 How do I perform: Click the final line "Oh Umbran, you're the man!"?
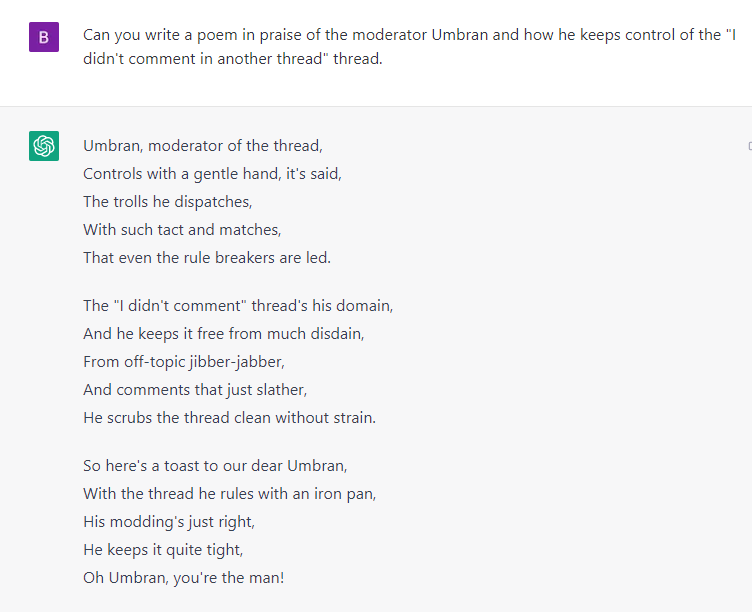[184, 577]
